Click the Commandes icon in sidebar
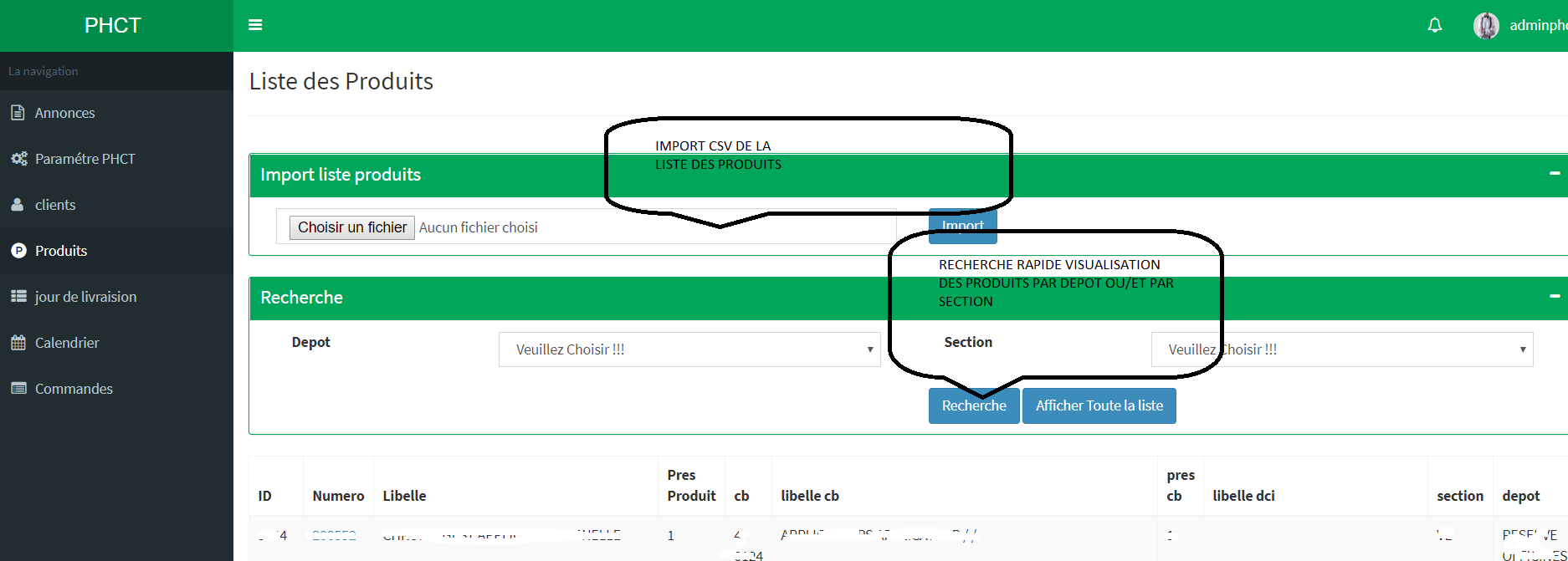Viewport: 1568px width, 561px height. tap(18, 389)
